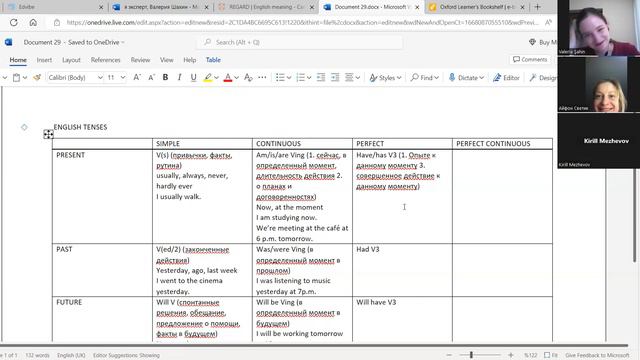Open highlight color dropdown arrow
This screenshot has width=640, height=360.
216,78
